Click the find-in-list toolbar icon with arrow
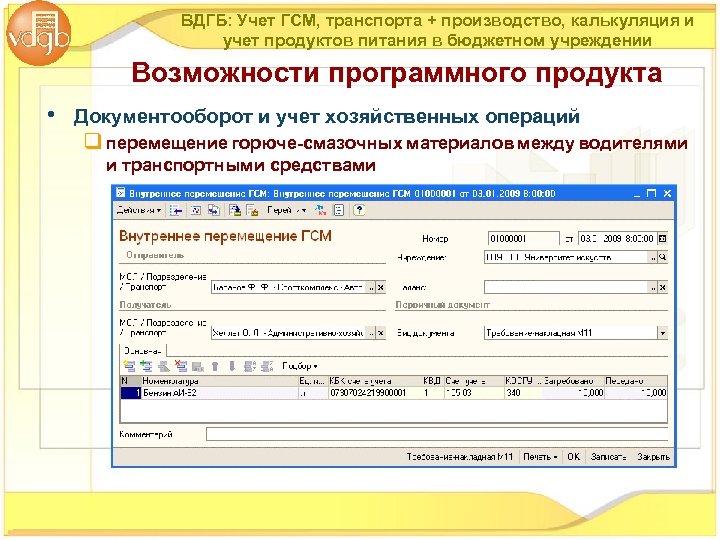 pos(176,210)
